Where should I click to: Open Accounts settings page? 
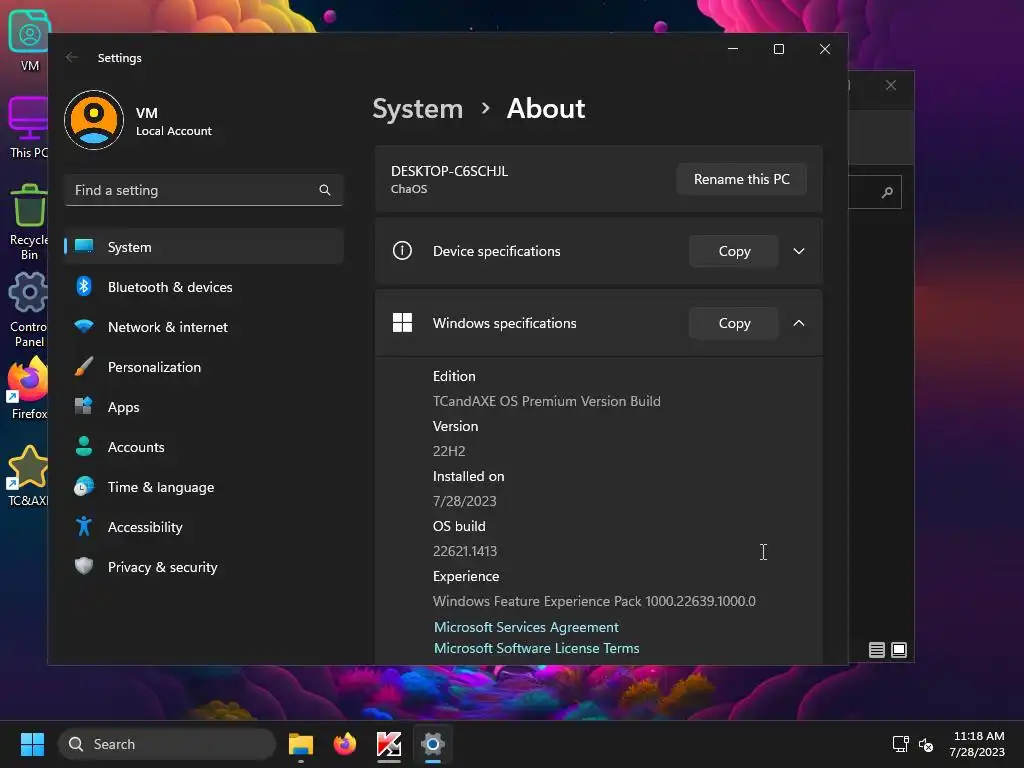[204, 447]
